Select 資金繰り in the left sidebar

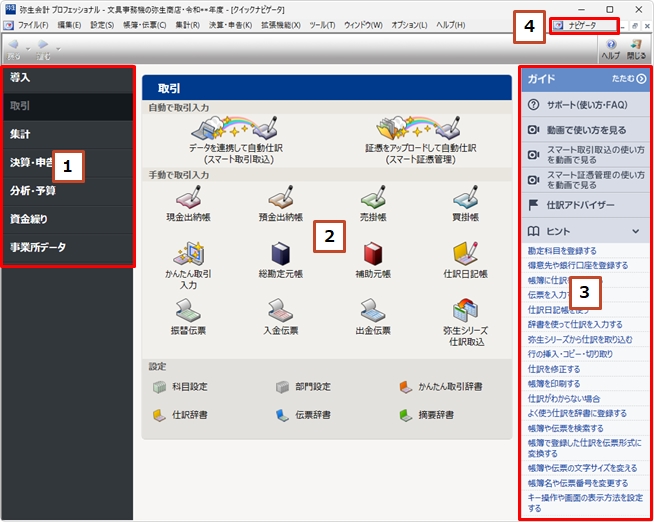30,218
